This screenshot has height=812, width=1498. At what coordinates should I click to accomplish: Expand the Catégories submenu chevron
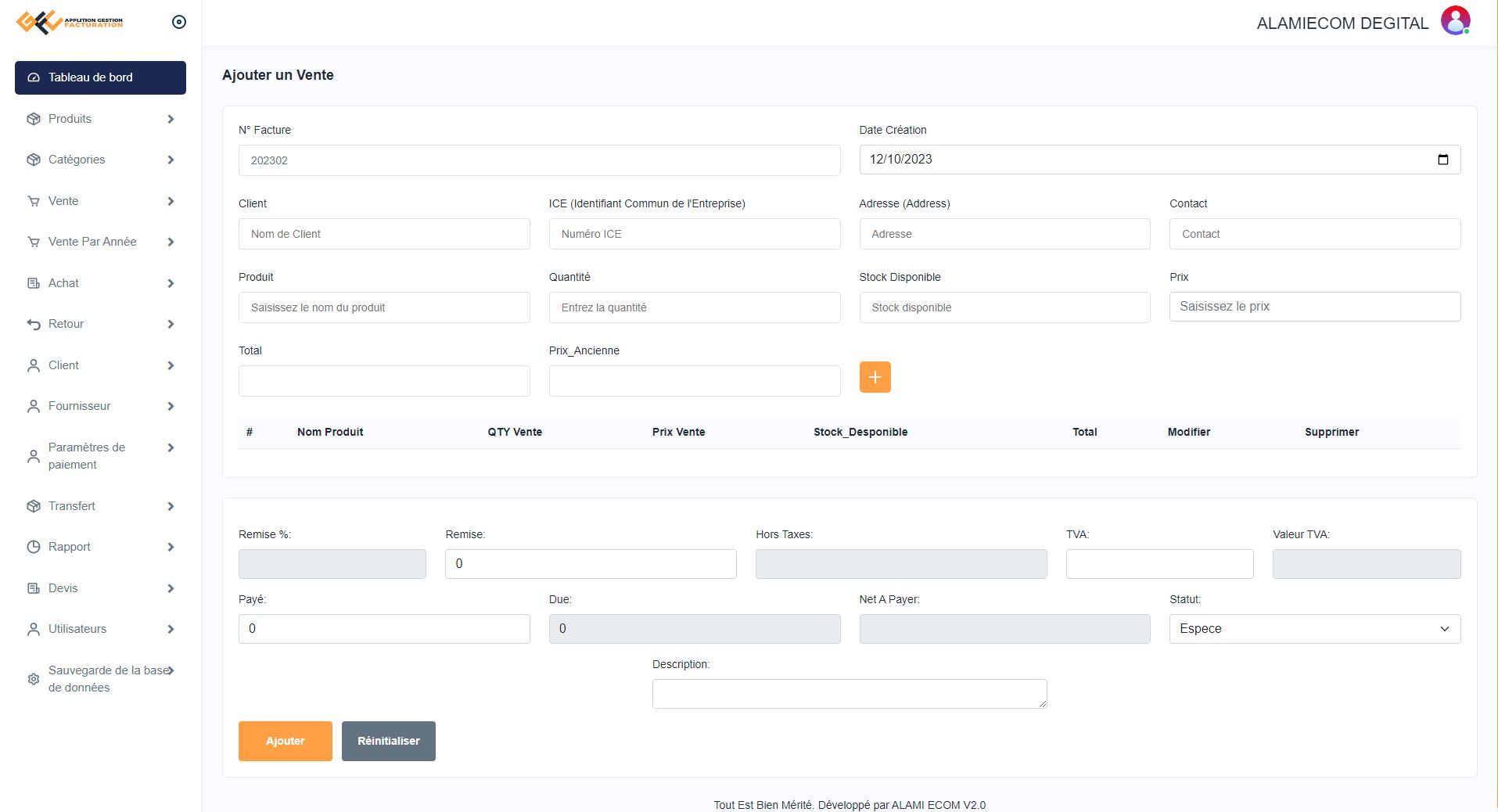(x=171, y=160)
